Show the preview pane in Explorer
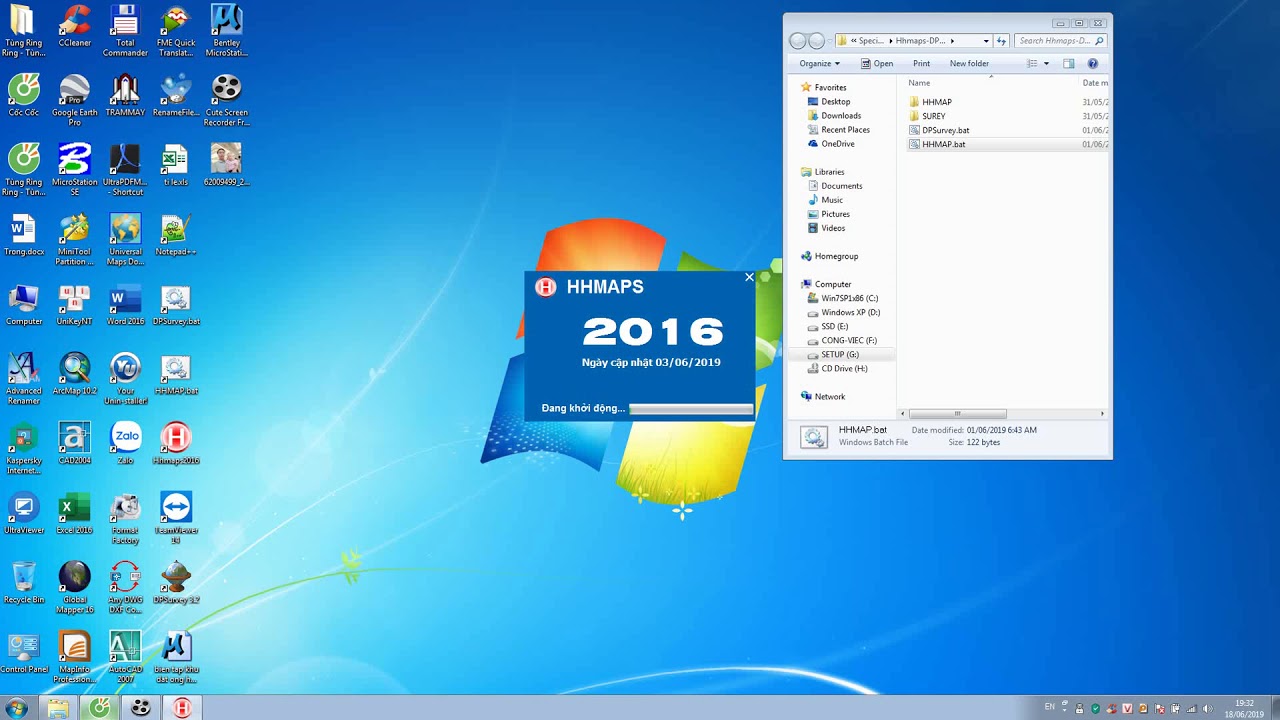Screen dimensions: 1280x720 tap(1068, 63)
